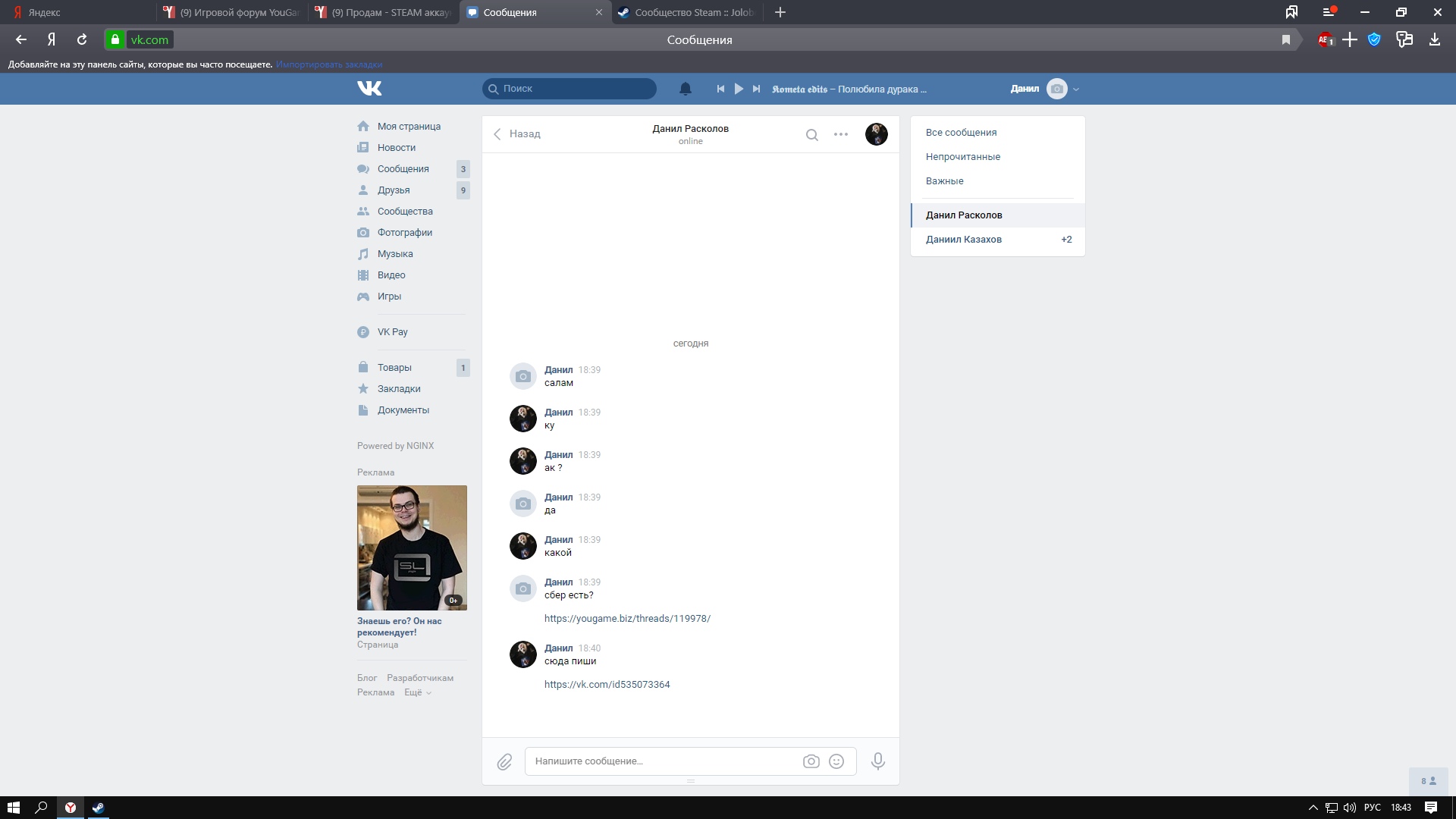Go back to the previous track
Viewport: 1456px width, 819px height.
tap(720, 89)
